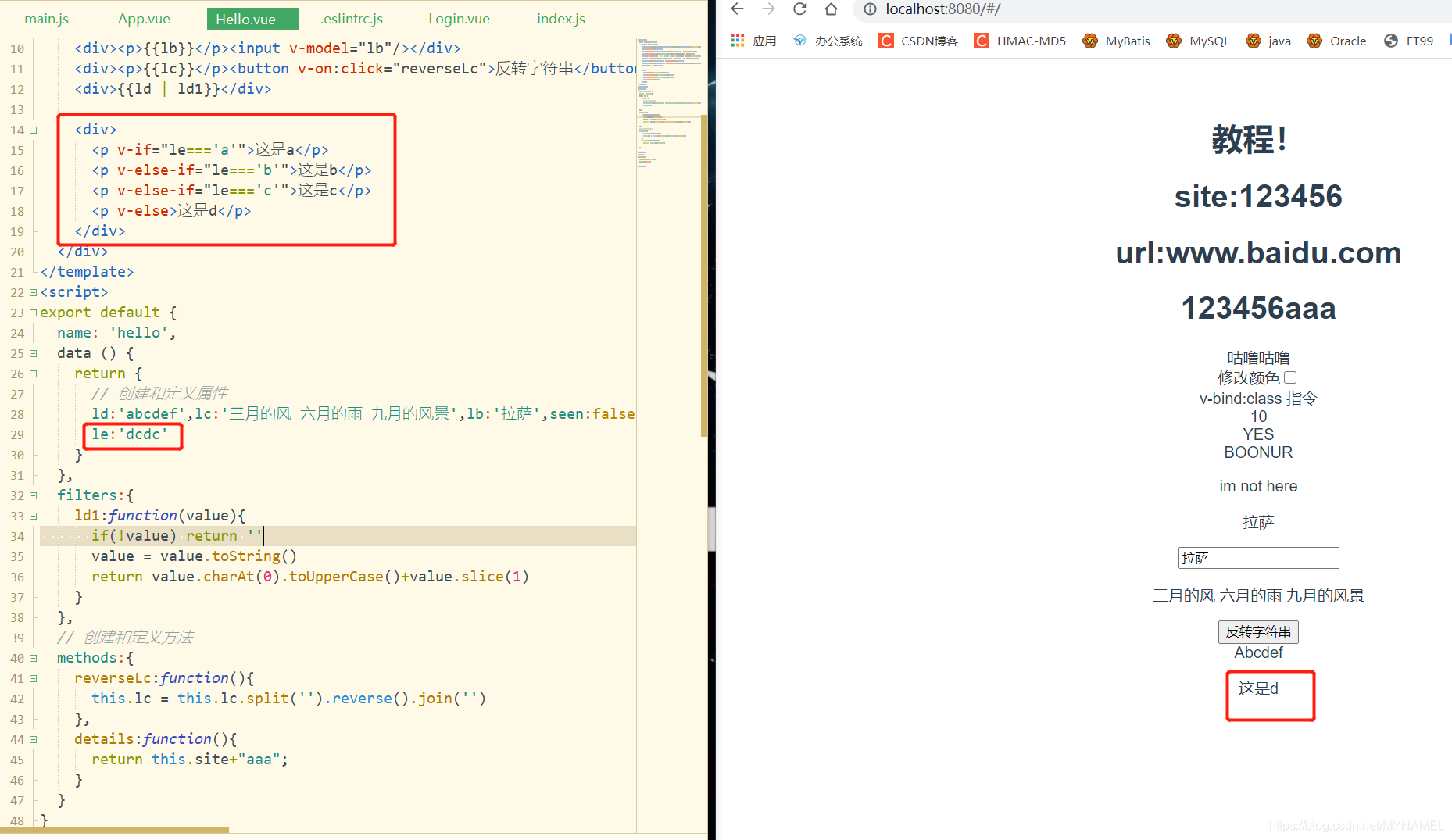Fold the filters block at line 32
Screen dimensions: 1452x840
[x=34, y=496]
